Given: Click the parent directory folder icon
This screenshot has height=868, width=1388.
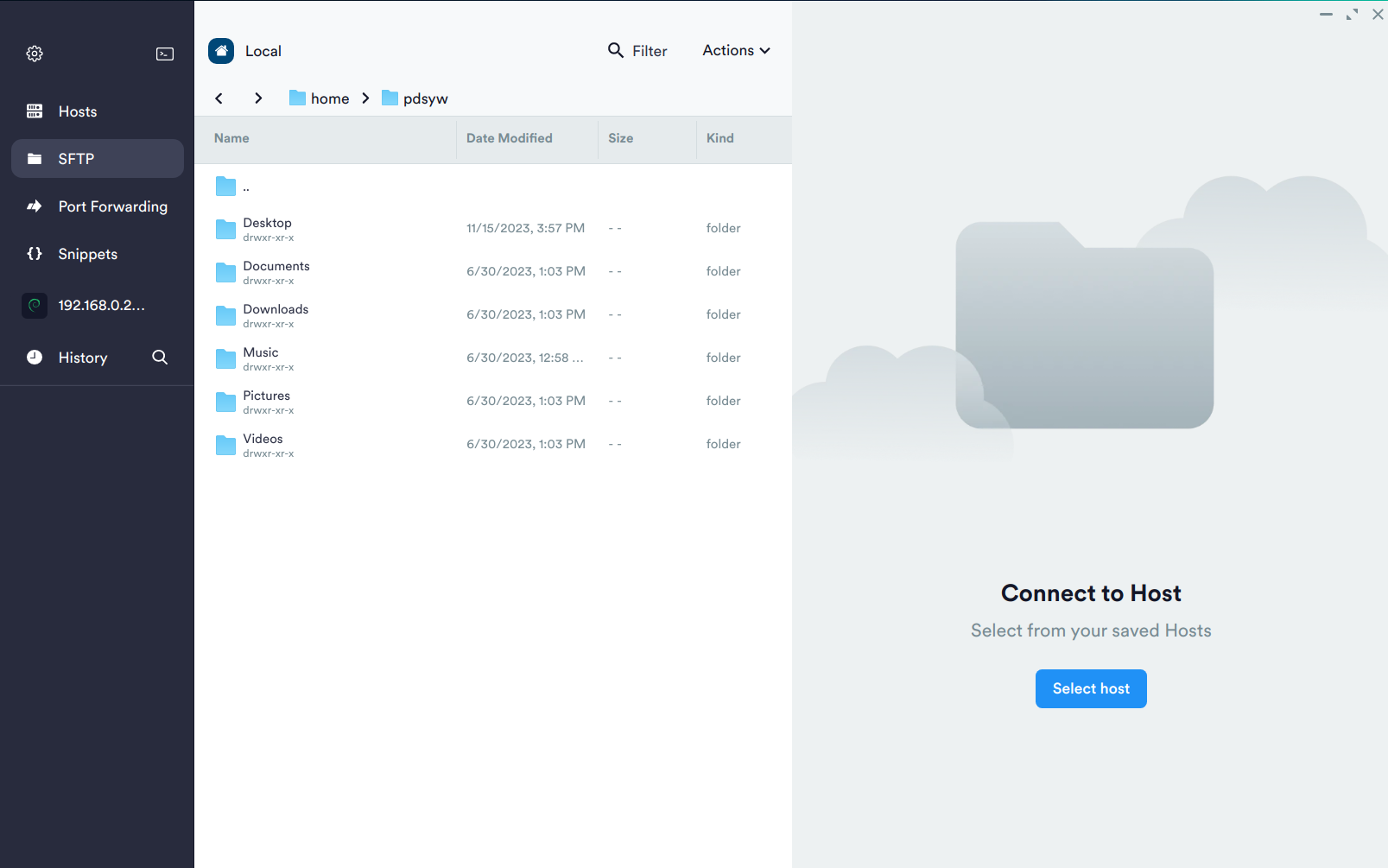Looking at the screenshot, I should coord(225,186).
